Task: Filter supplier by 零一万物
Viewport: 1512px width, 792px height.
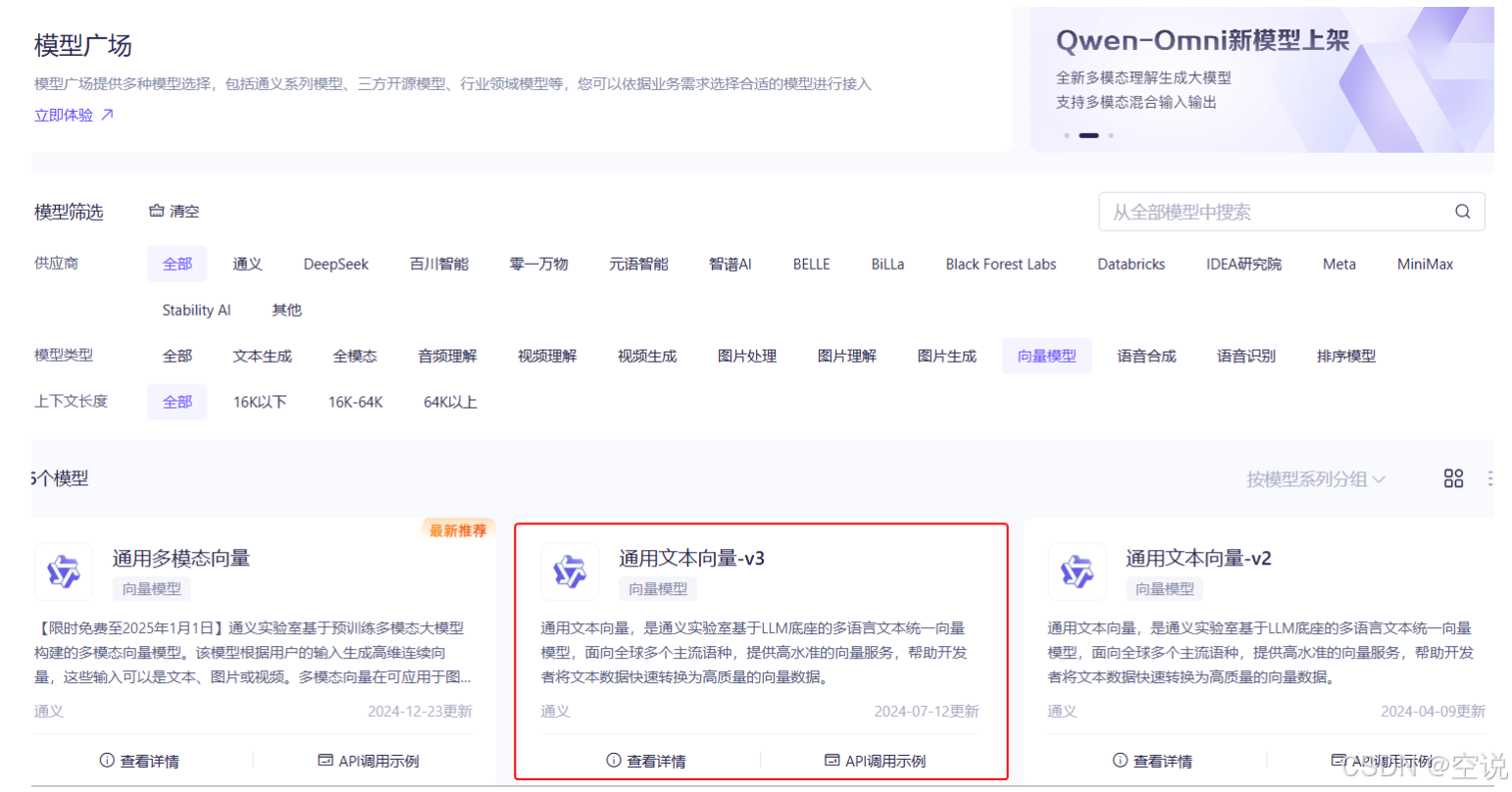Action: pyautogui.click(x=539, y=264)
